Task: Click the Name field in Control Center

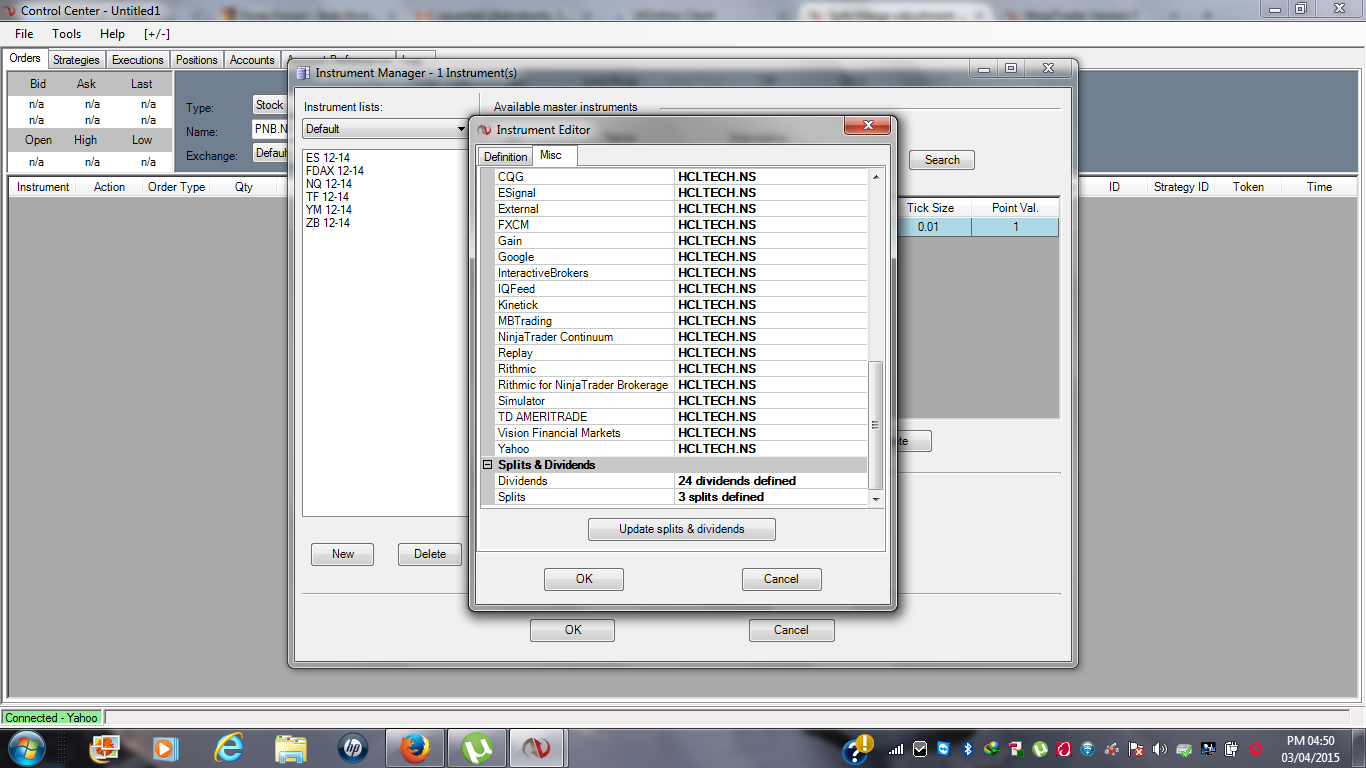Action: [271, 129]
